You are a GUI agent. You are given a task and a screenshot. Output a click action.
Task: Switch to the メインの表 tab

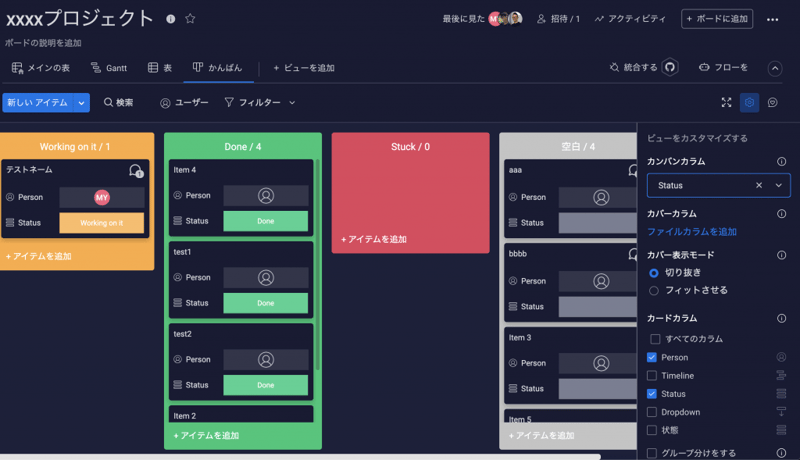(41, 68)
